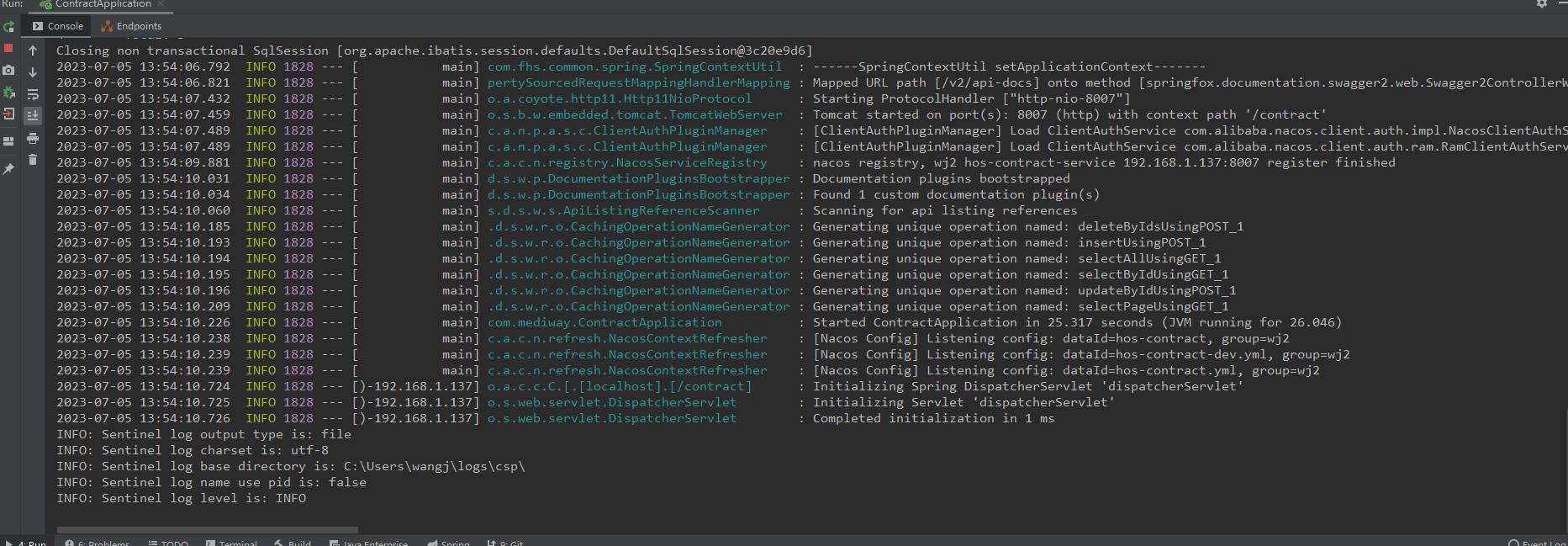Screen dimensions: 1568x546
Task: Print console output
Action: (x=33, y=138)
